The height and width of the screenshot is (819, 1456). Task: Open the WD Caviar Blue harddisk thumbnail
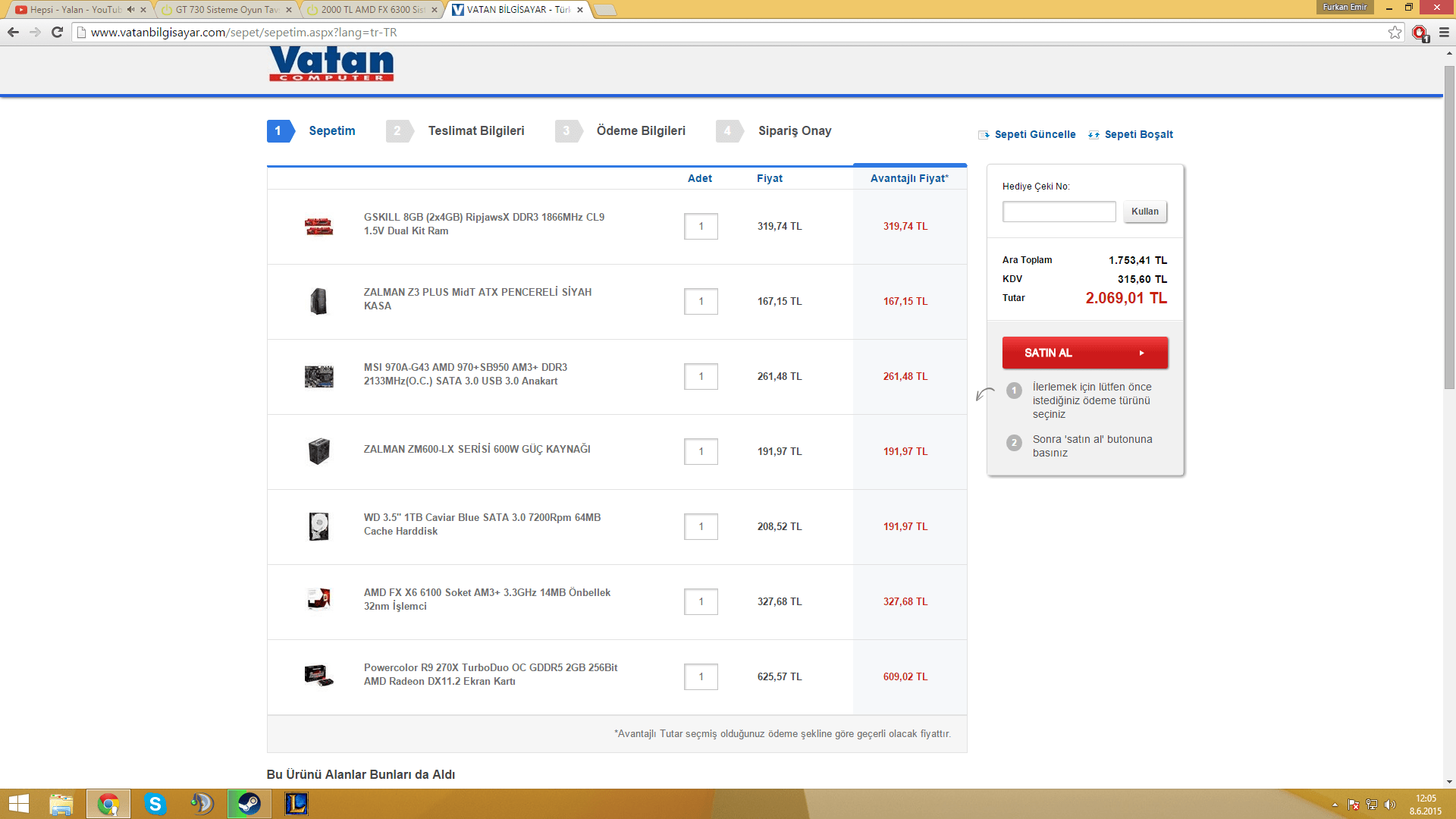(318, 526)
